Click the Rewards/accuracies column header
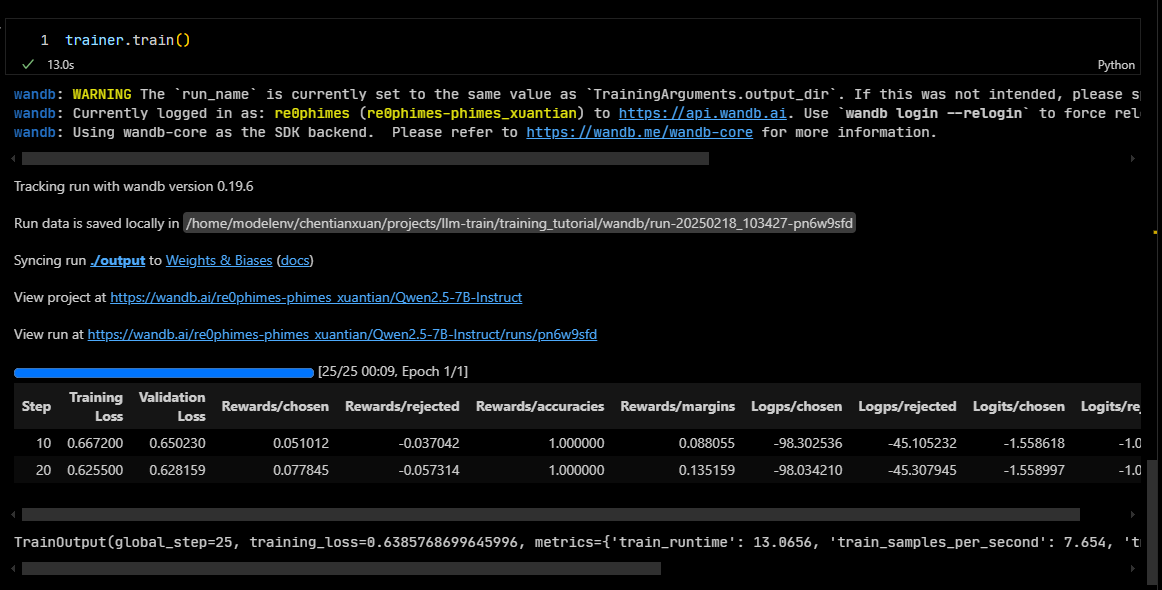The width and height of the screenshot is (1162, 590). [540, 406]
